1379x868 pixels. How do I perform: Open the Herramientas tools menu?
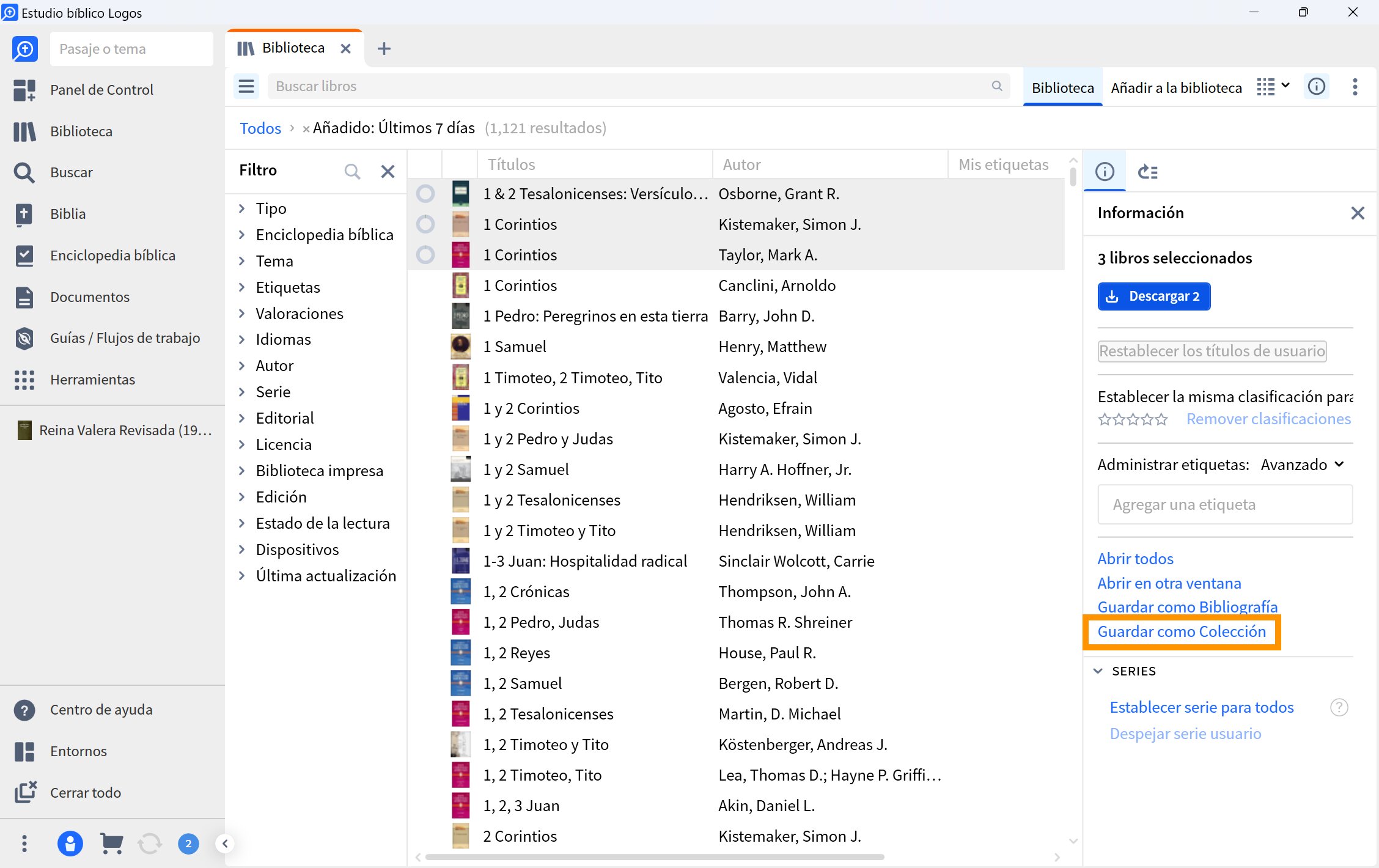(92, 380)
